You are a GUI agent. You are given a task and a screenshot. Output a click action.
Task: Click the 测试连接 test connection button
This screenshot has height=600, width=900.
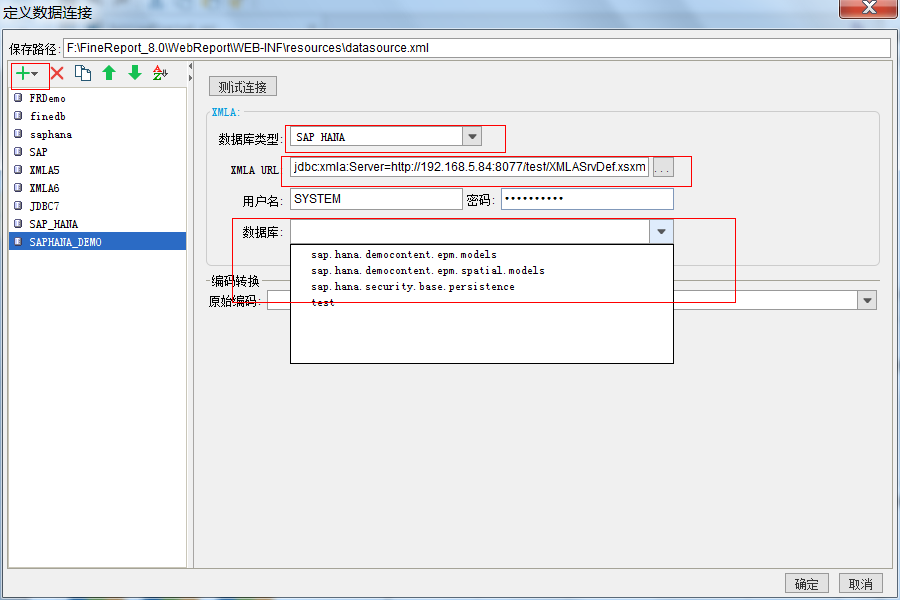click(242, 86)
